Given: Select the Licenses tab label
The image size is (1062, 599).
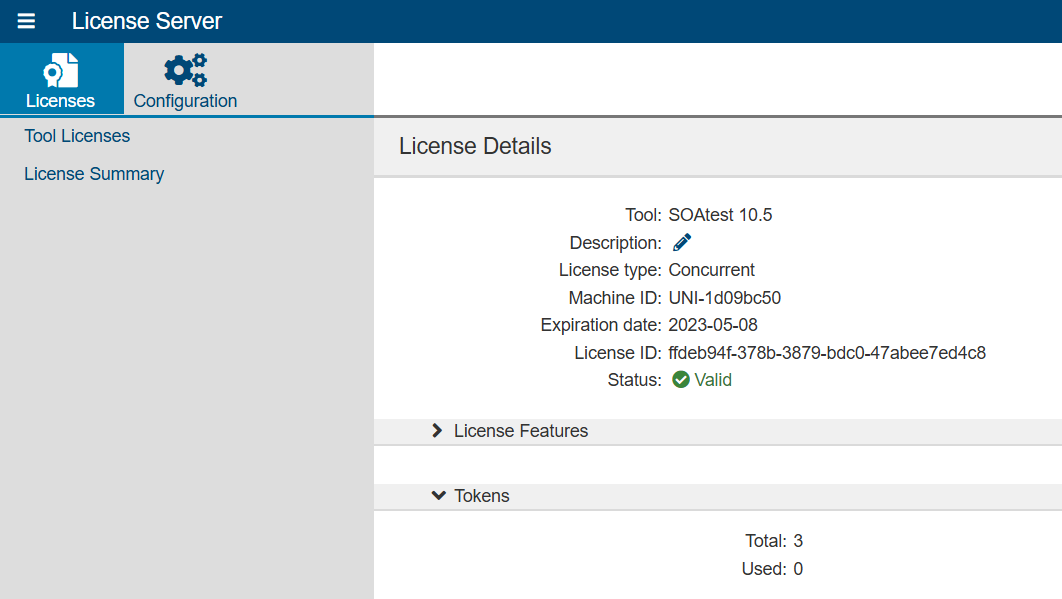Looking at the screenshot, I should click(60, 101).
